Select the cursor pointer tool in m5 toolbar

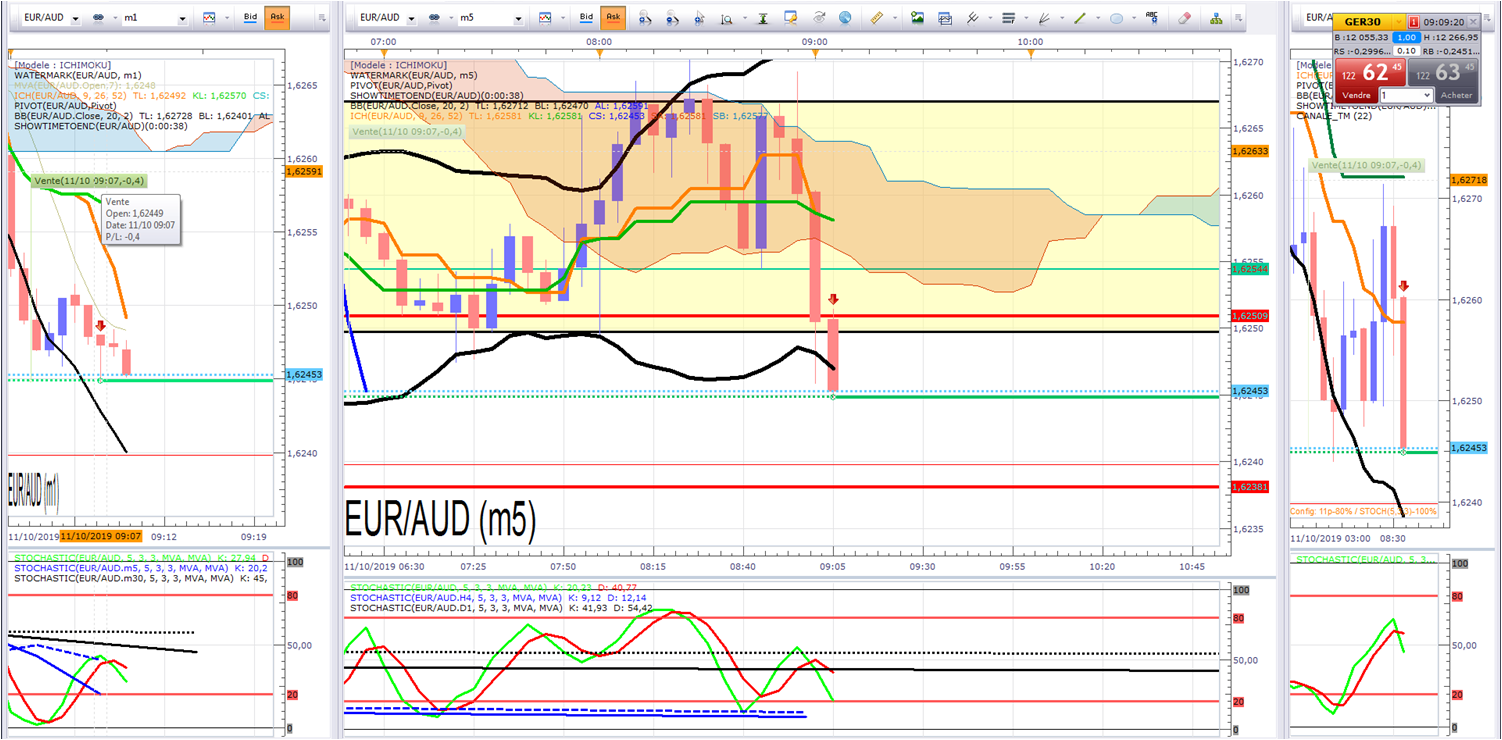point(701,18)
